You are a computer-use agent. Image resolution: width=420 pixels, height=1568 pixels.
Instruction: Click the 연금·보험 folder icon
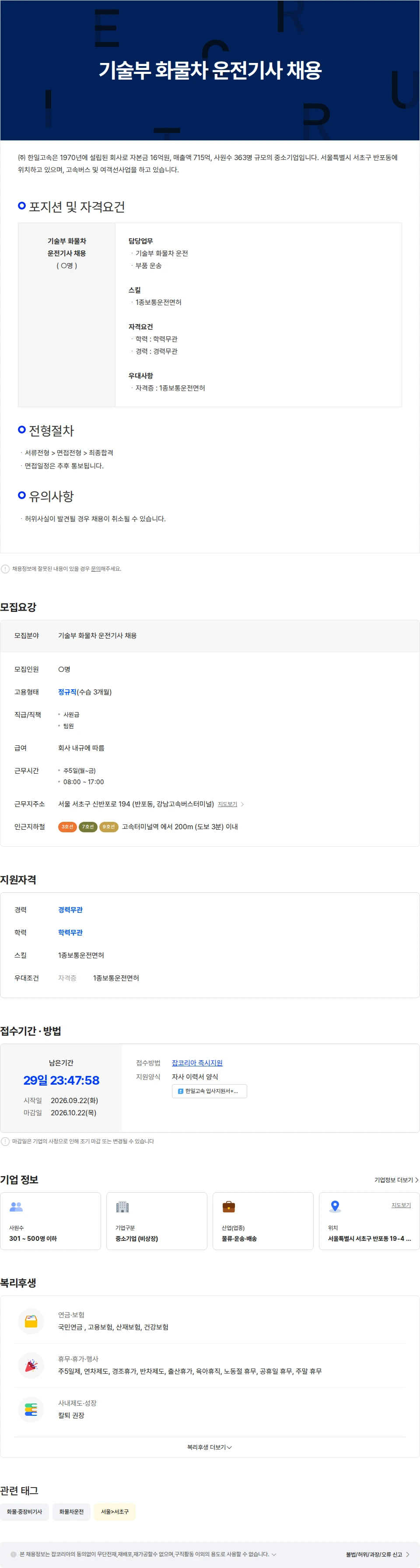tap(31, 1321)
